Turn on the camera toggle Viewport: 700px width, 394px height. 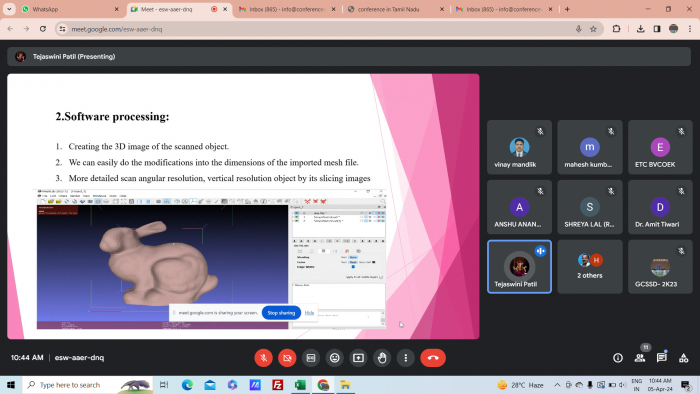287,358
